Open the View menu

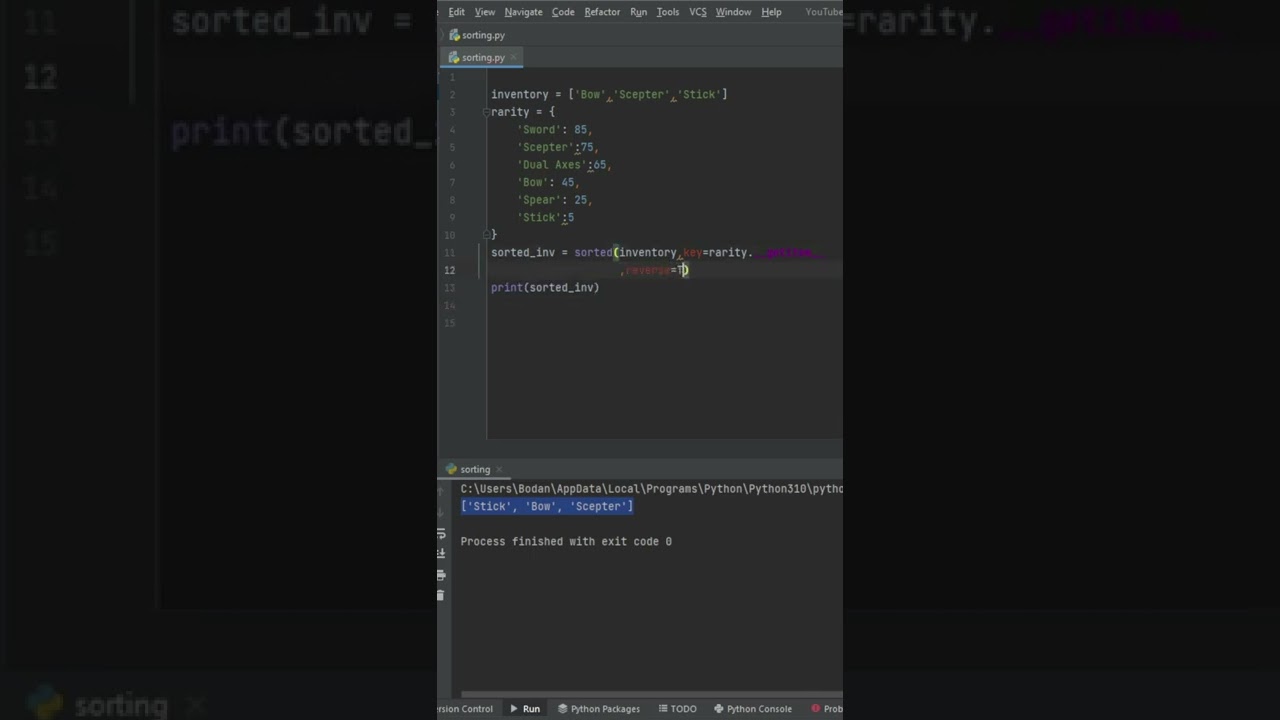485,12
